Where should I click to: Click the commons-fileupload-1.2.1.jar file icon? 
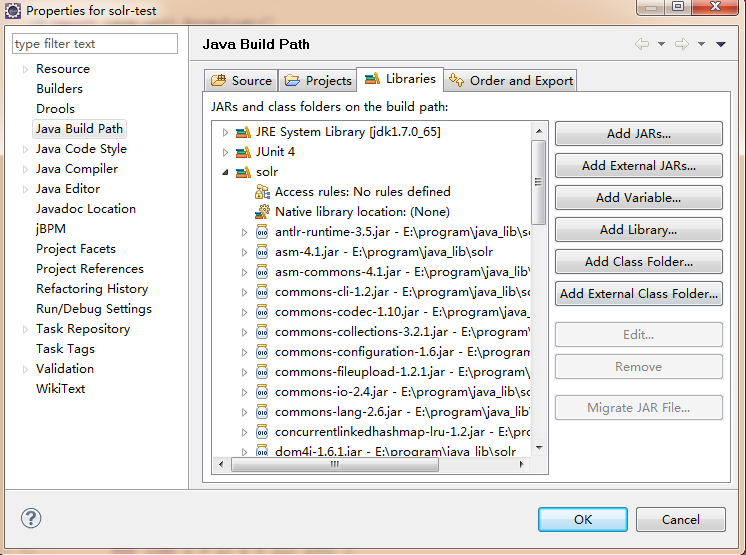[262, 372]
